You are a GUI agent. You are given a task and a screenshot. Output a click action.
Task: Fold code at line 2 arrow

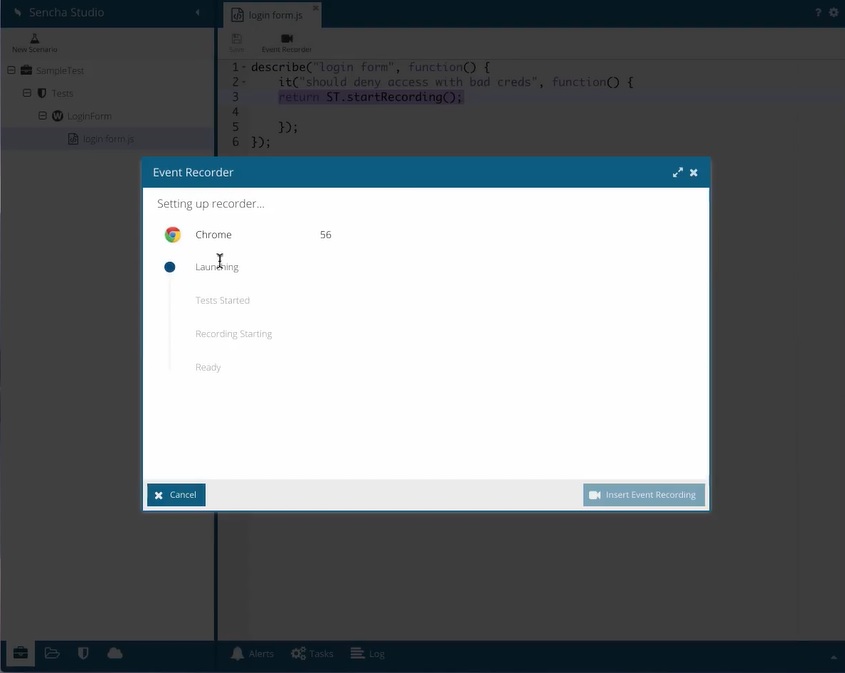244,82
